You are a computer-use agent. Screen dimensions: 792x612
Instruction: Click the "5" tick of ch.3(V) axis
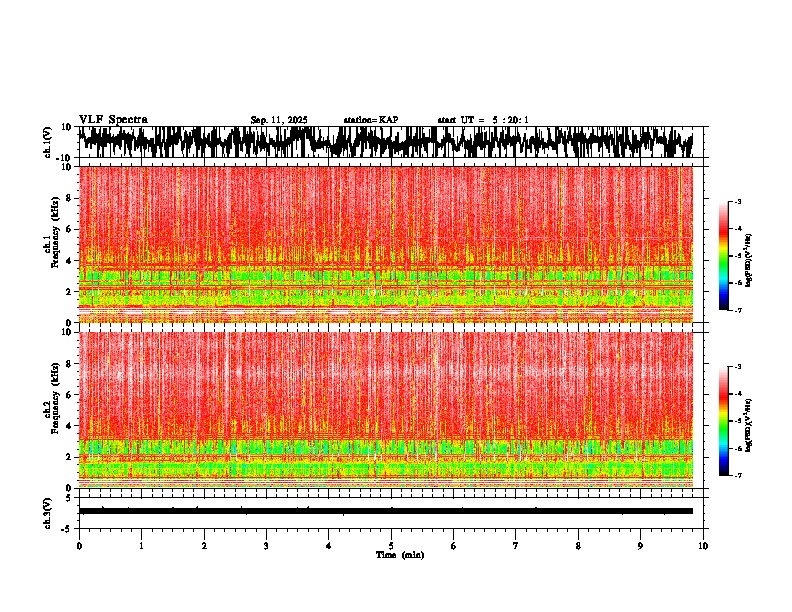click(x=69, y=498)
